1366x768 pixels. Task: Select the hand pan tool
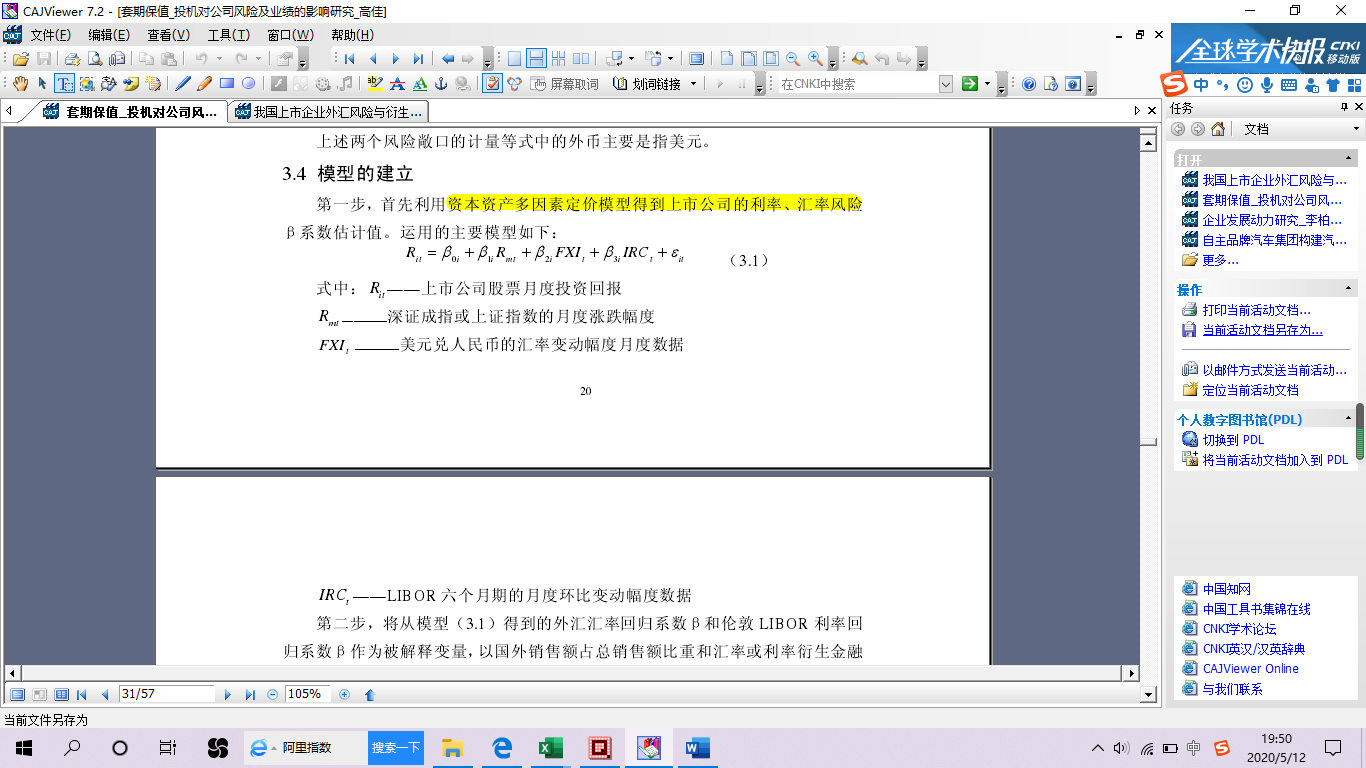pos(20,84)
